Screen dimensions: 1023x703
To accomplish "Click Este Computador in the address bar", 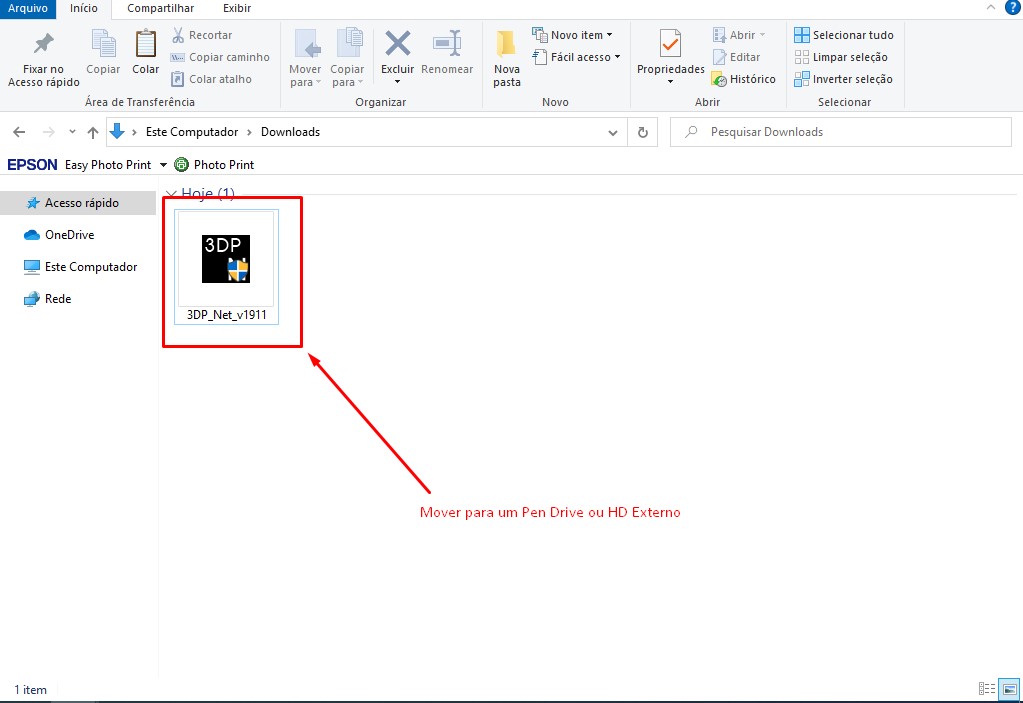I will pos(192,132).
